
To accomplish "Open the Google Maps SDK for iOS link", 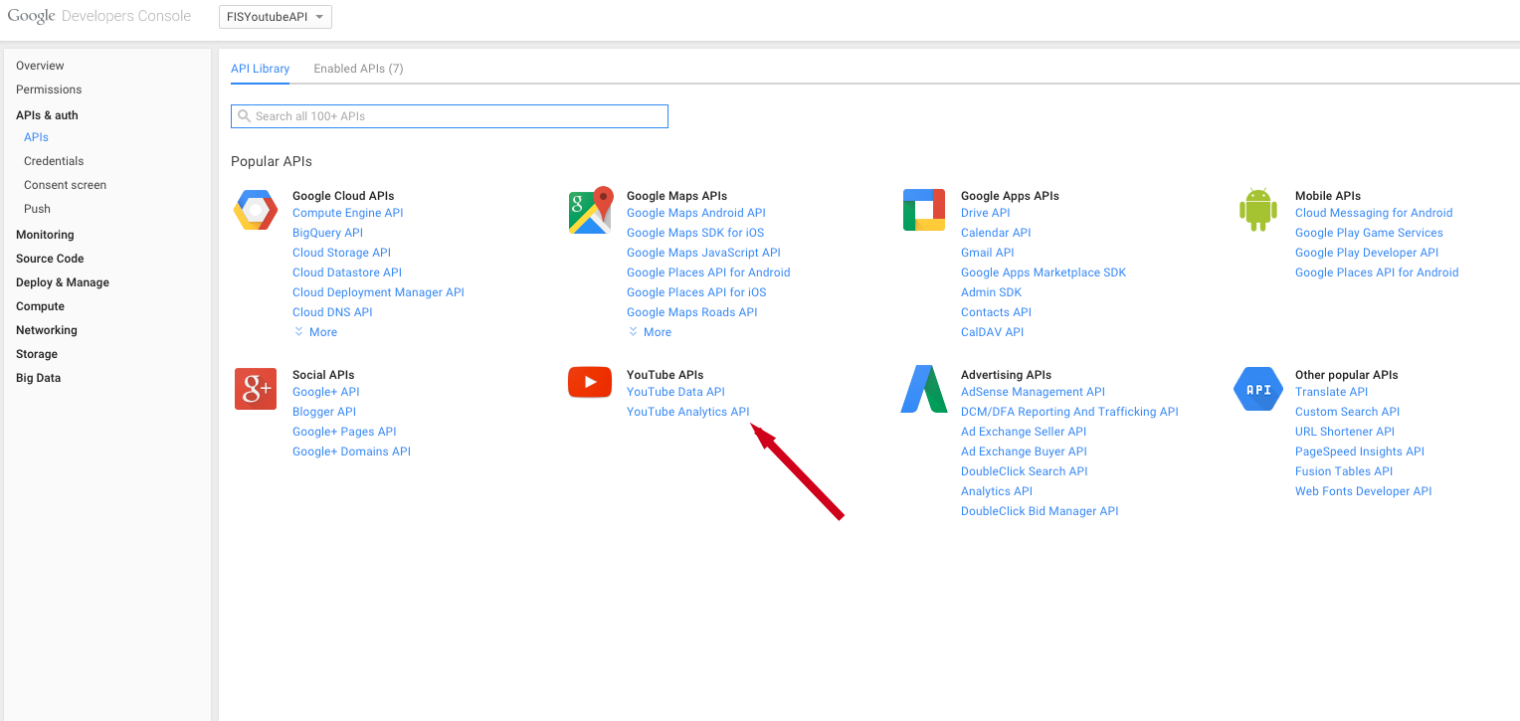I will pos(695,233).
